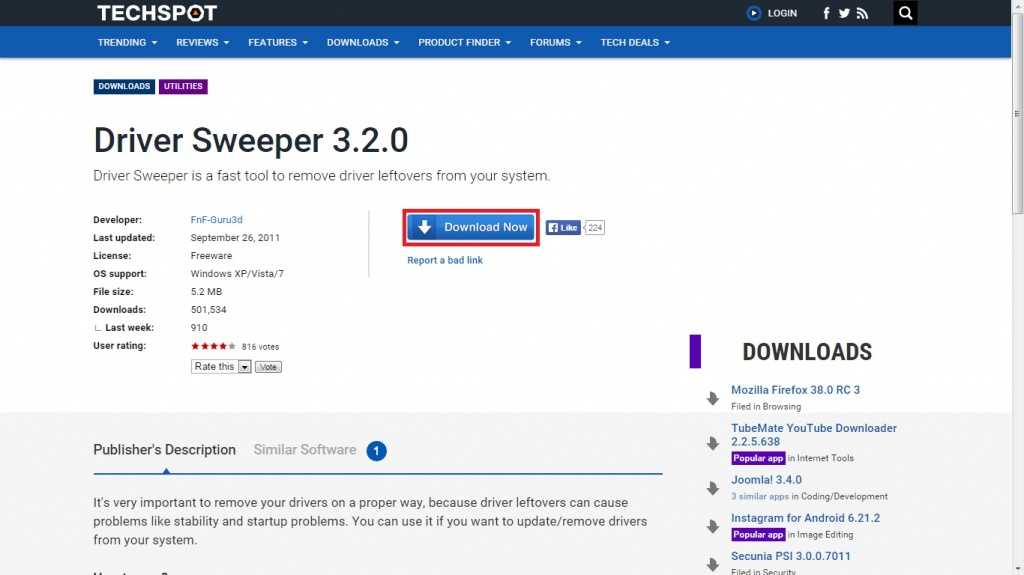
Task: Click the 'Report a bad link' link
Action: [444, 260]
